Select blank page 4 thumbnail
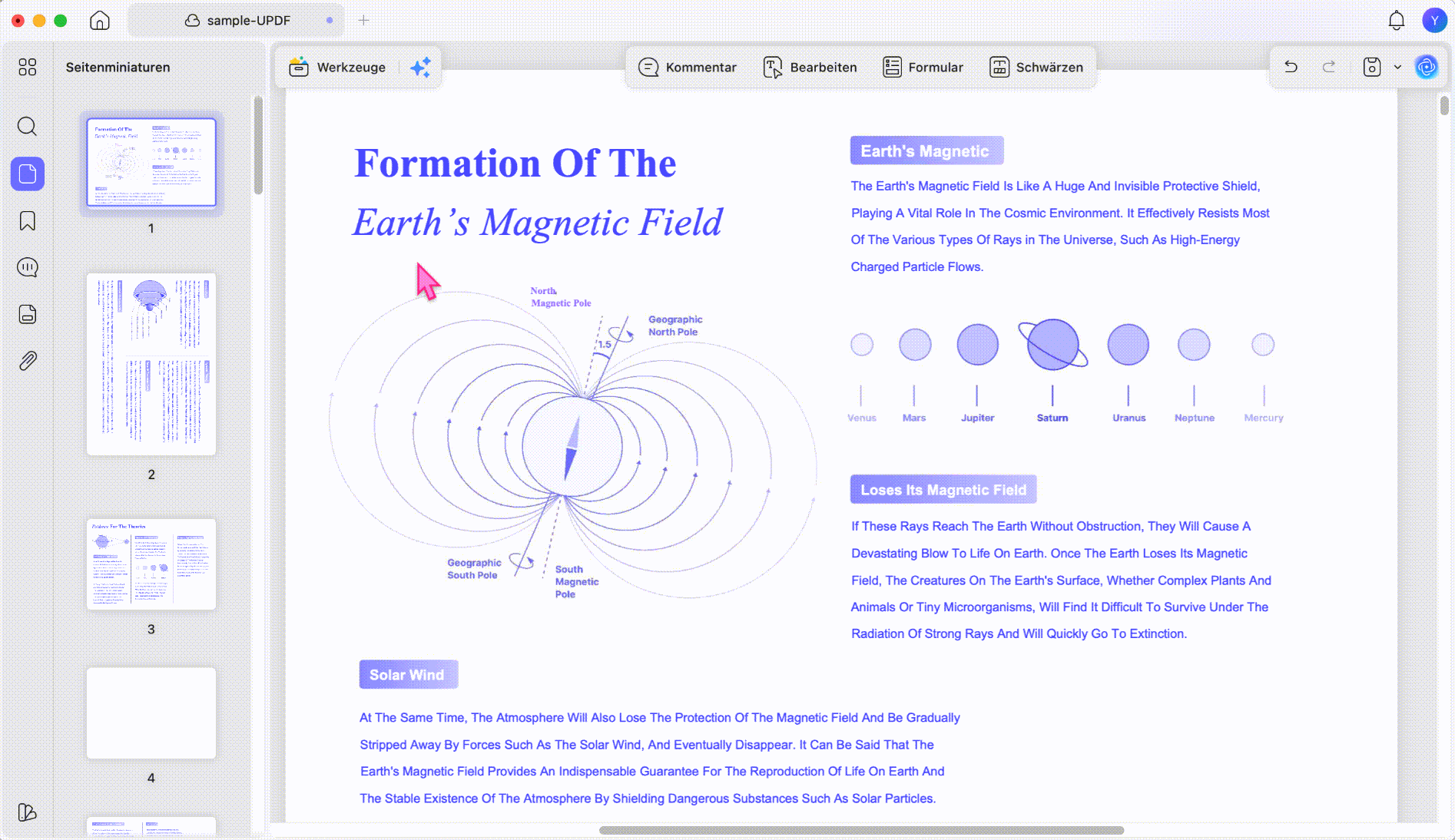The image size is (1455, 840). click(151, 713)
